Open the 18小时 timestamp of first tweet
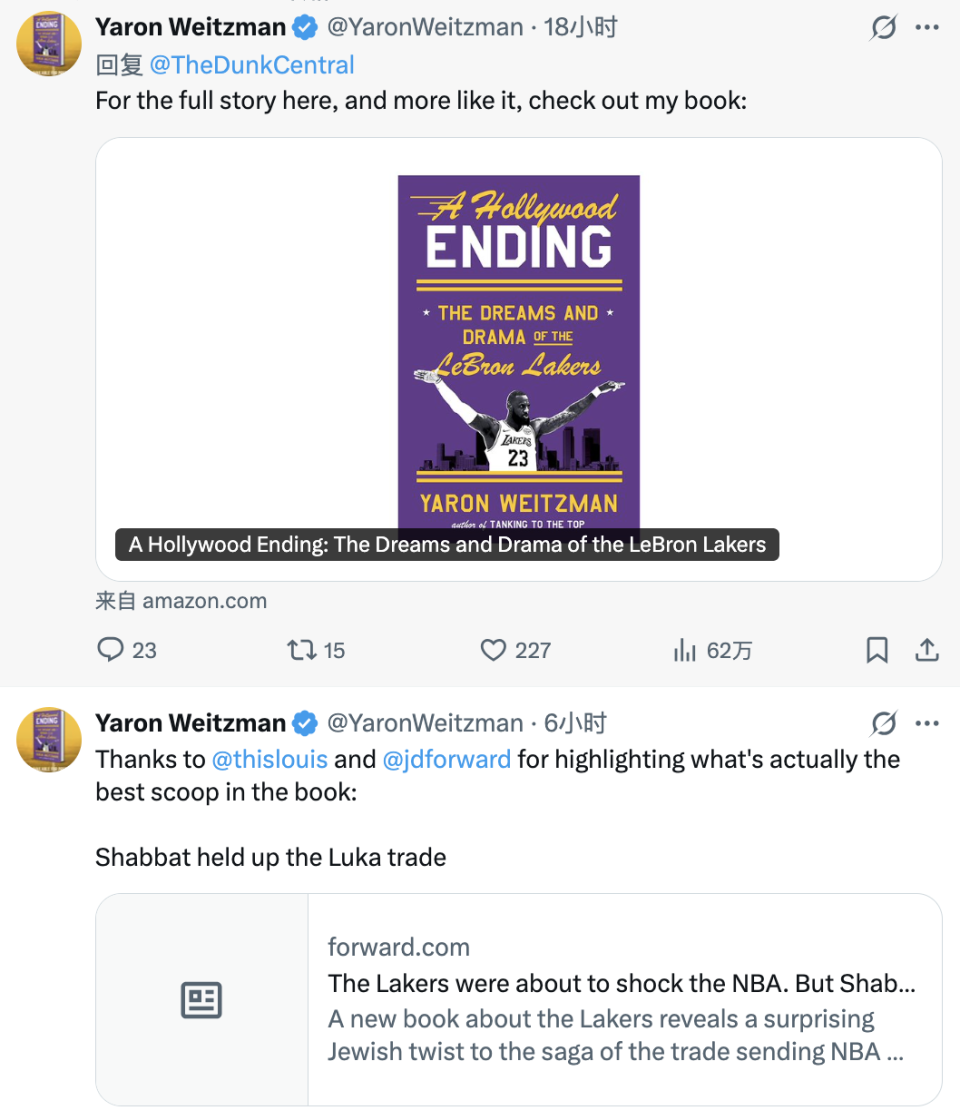The width and height of the screenshot is (960, 1120). 580,28
